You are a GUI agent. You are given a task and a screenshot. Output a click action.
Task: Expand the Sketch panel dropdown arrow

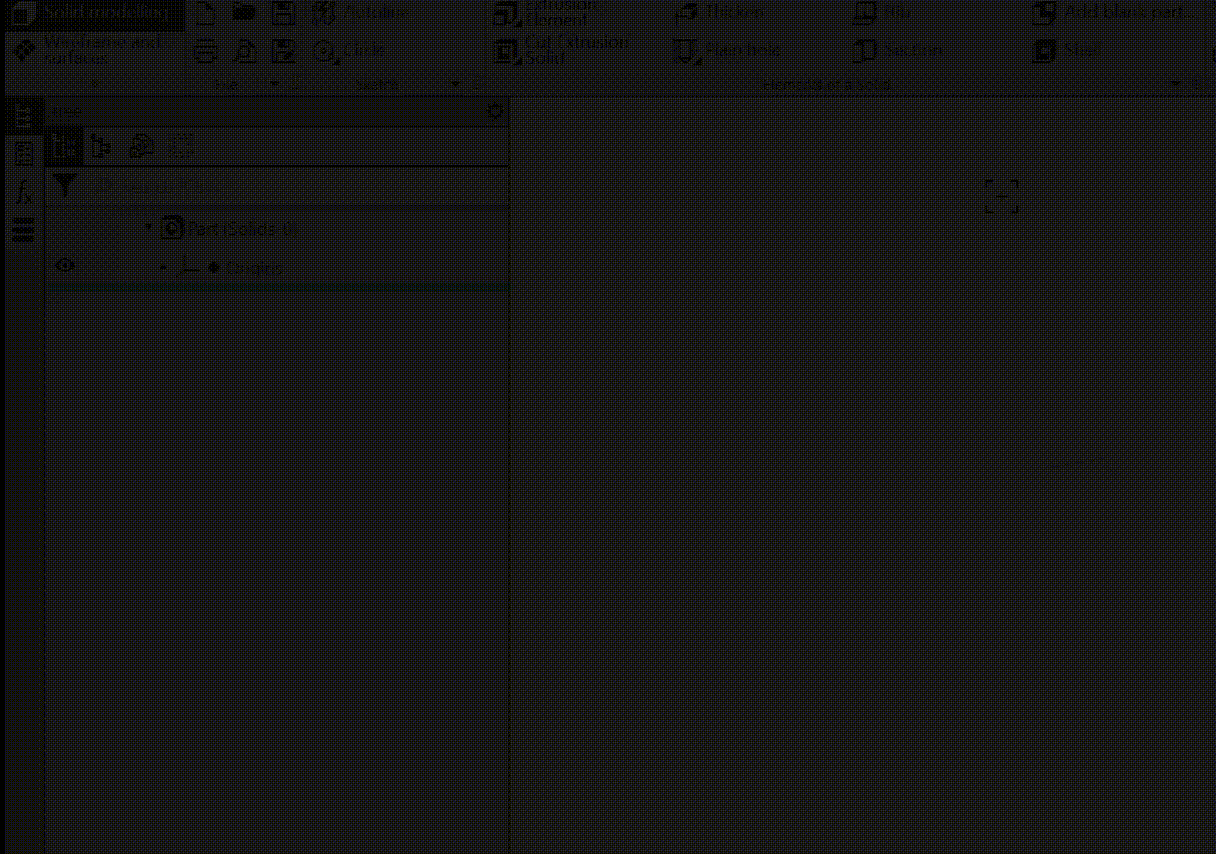pos(456,85)
